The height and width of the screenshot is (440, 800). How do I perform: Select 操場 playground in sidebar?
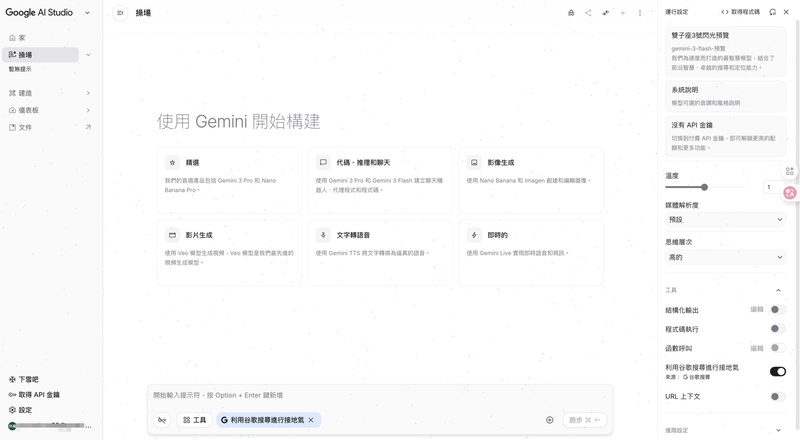click(x=40, y=55)
